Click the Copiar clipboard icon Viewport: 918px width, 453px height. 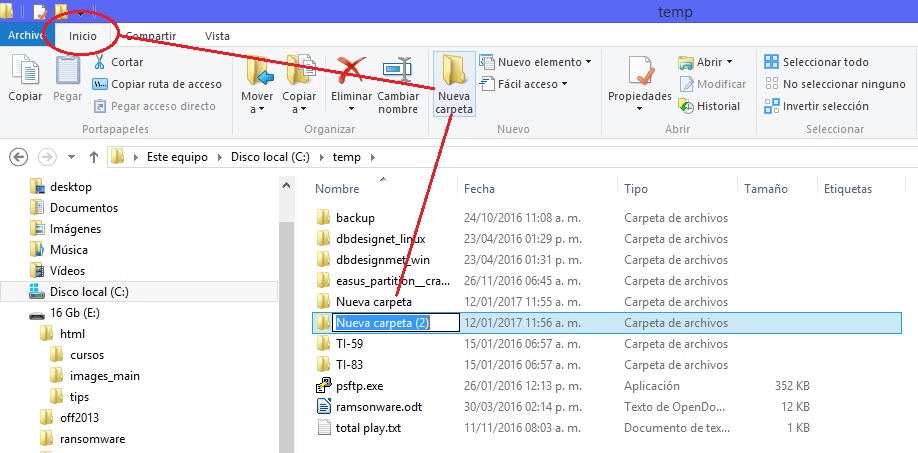pos(25,73)
